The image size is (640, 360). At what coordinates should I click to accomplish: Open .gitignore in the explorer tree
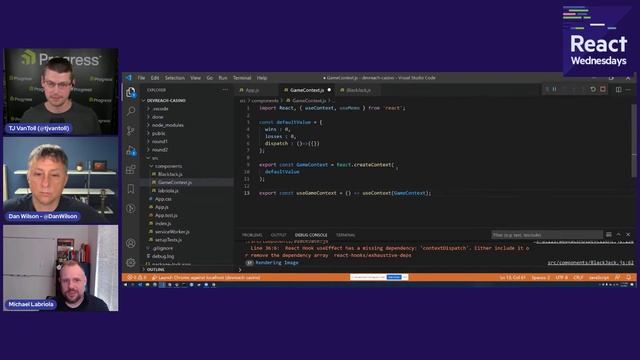point(186,248)
